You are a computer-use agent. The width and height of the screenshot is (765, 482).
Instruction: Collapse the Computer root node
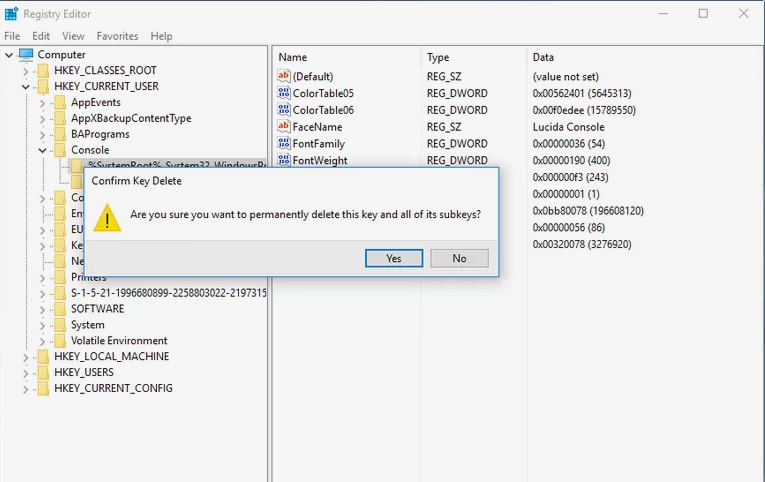(9, 55)
